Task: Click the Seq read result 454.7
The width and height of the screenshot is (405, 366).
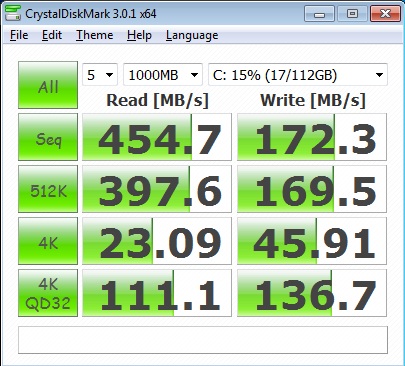Action: point(157,137)
